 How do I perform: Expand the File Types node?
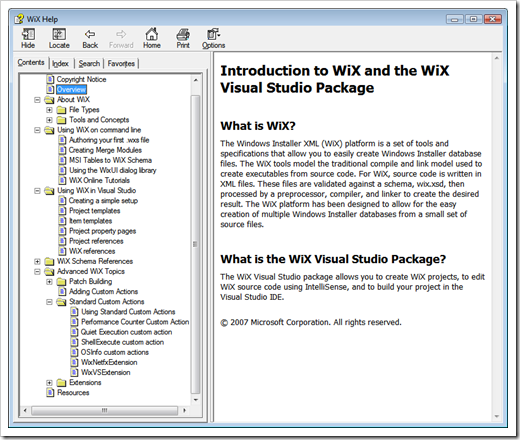pyautogui.click(x=49, y=110)
